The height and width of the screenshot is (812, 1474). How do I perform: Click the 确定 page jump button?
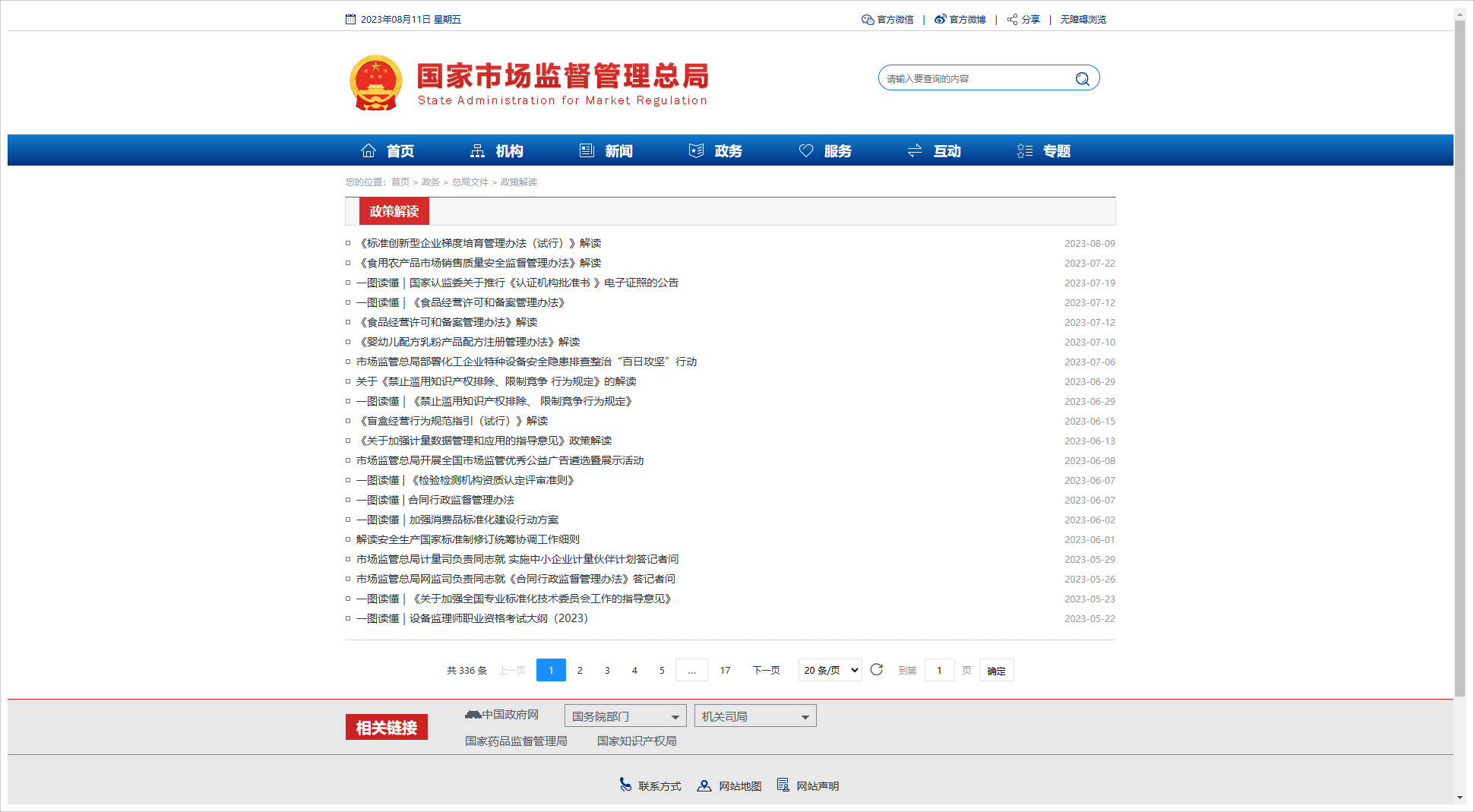click(x=996, y=671)
